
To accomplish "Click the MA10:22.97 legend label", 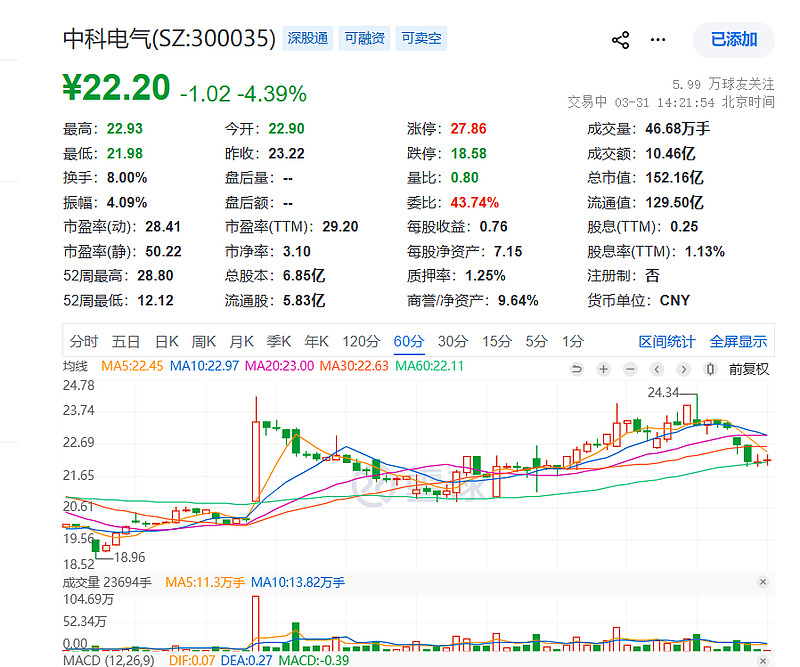I will [204, 366].
